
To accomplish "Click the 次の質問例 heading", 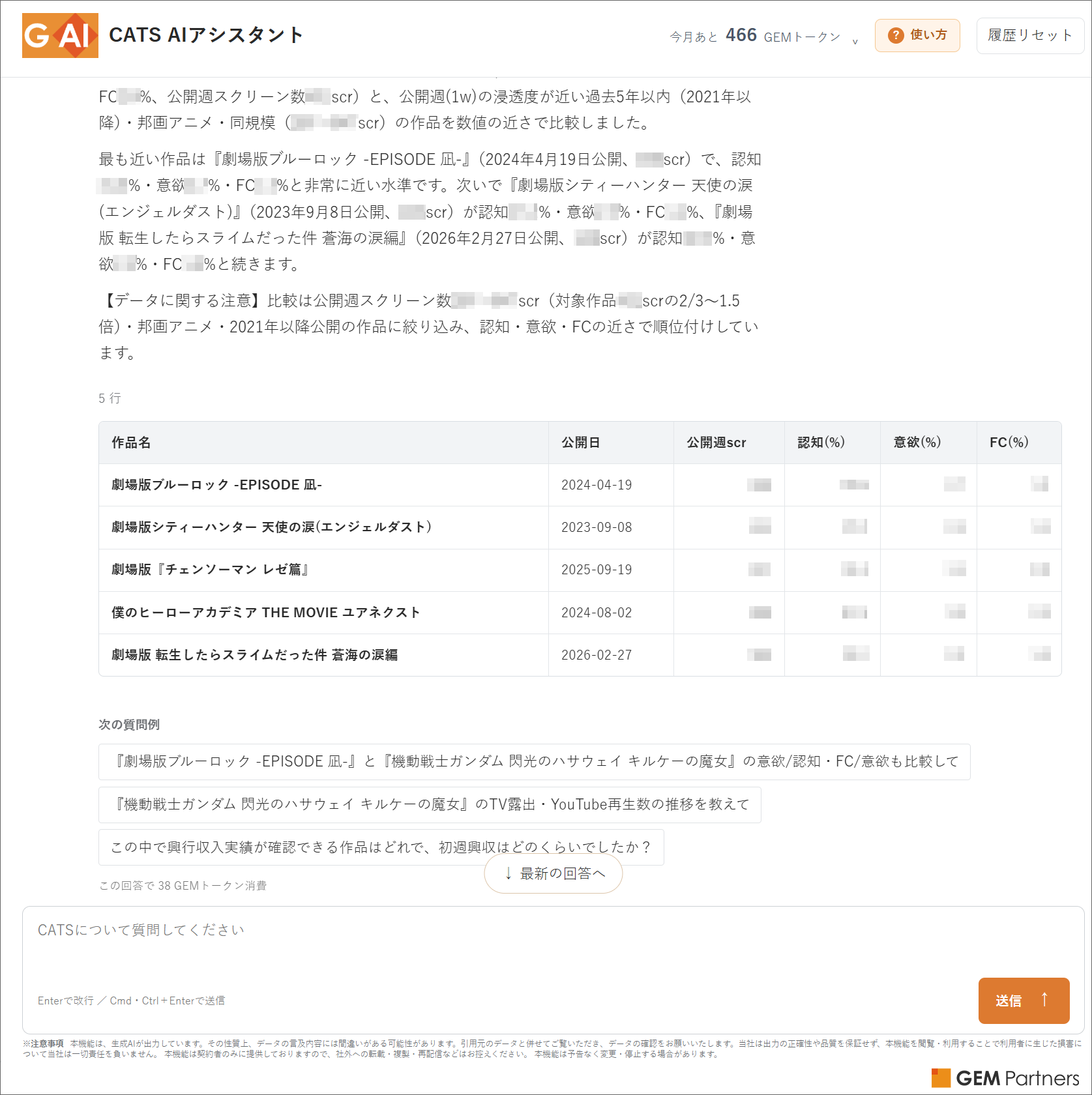I will point(129,725).
